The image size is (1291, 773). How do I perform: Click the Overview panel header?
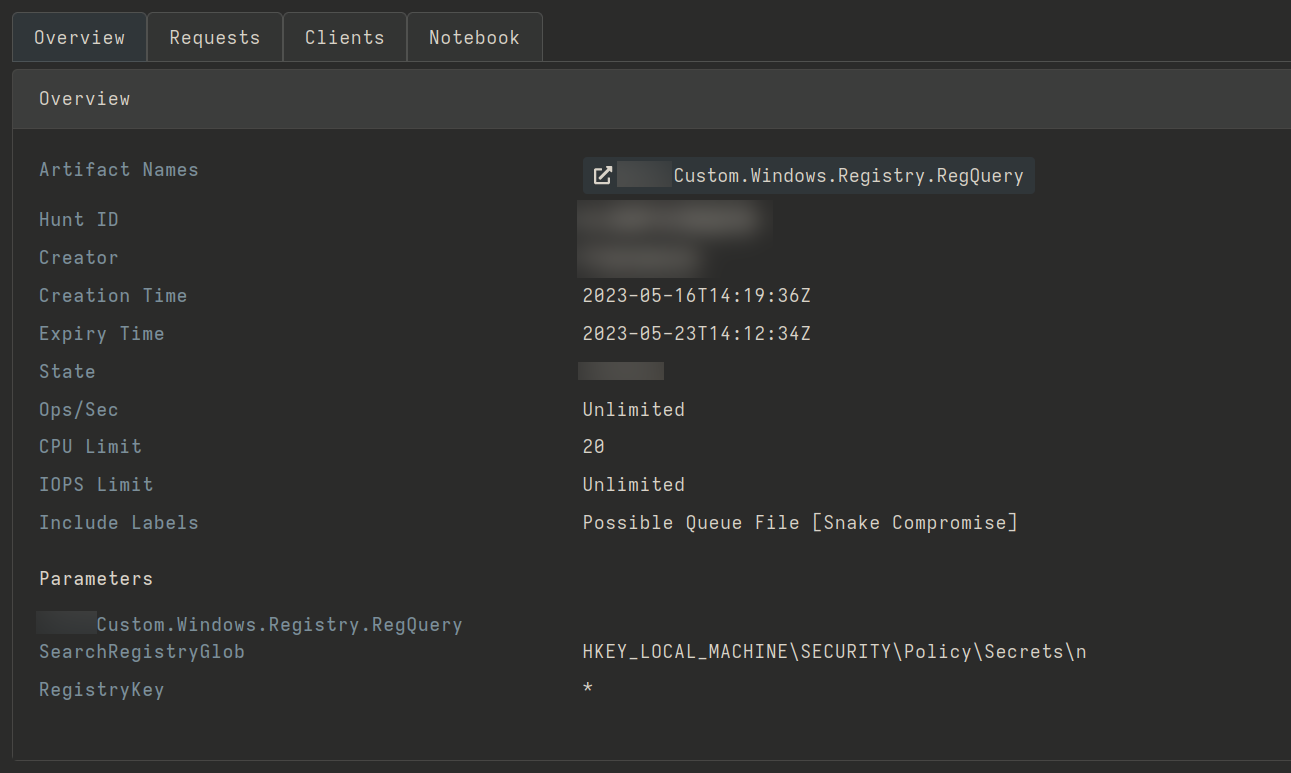click(x=84, y=99)
